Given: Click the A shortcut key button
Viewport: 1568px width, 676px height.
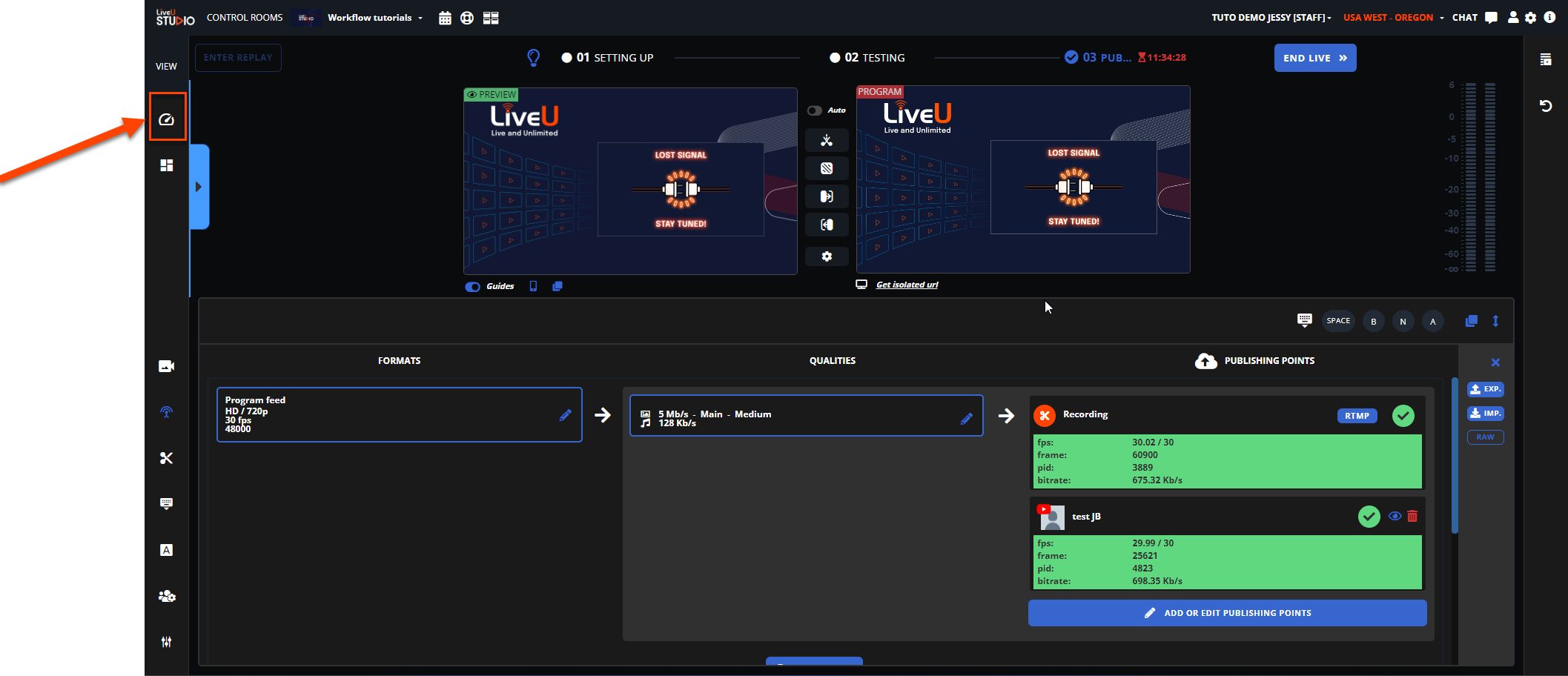Looking at the screenshot, I should (1433, 321).
